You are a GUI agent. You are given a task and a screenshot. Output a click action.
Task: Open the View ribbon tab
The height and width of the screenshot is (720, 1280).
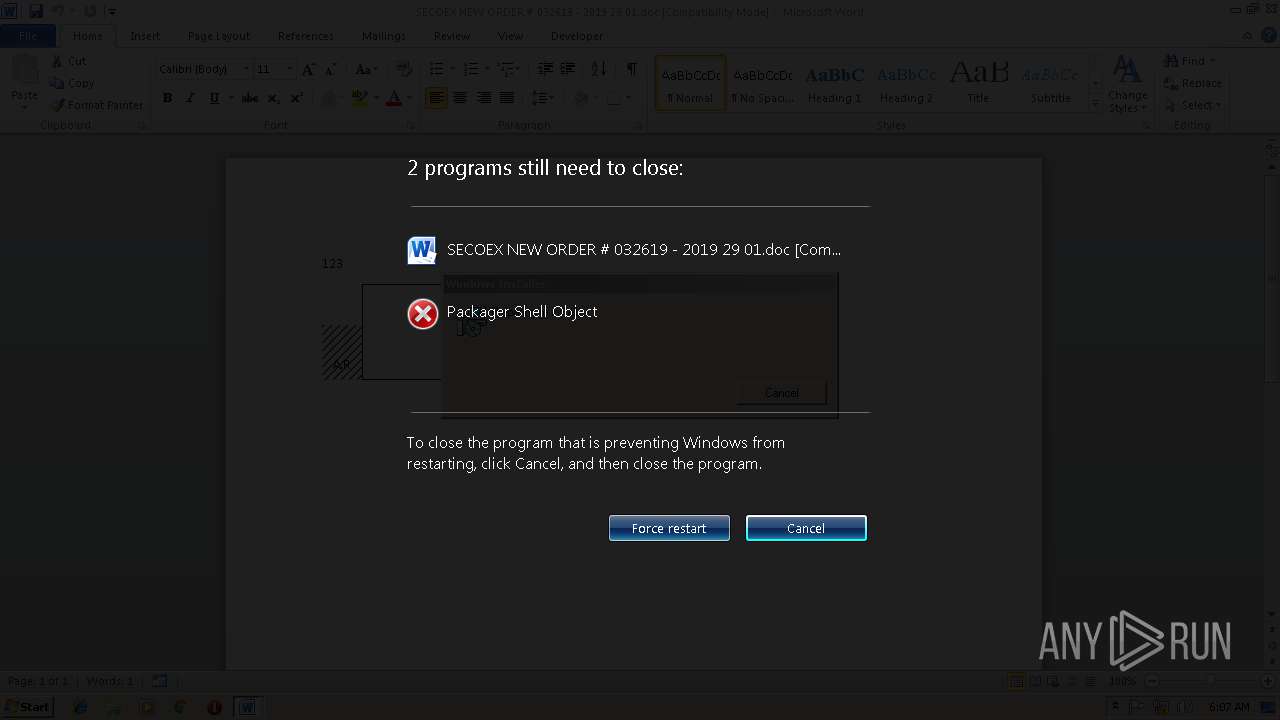(x=510, y=36)
